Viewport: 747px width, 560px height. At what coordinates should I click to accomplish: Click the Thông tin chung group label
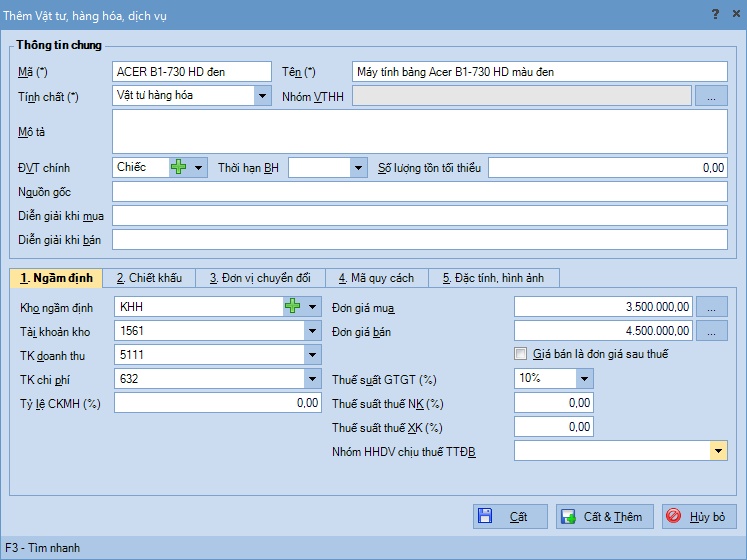[x=59, y=45]
